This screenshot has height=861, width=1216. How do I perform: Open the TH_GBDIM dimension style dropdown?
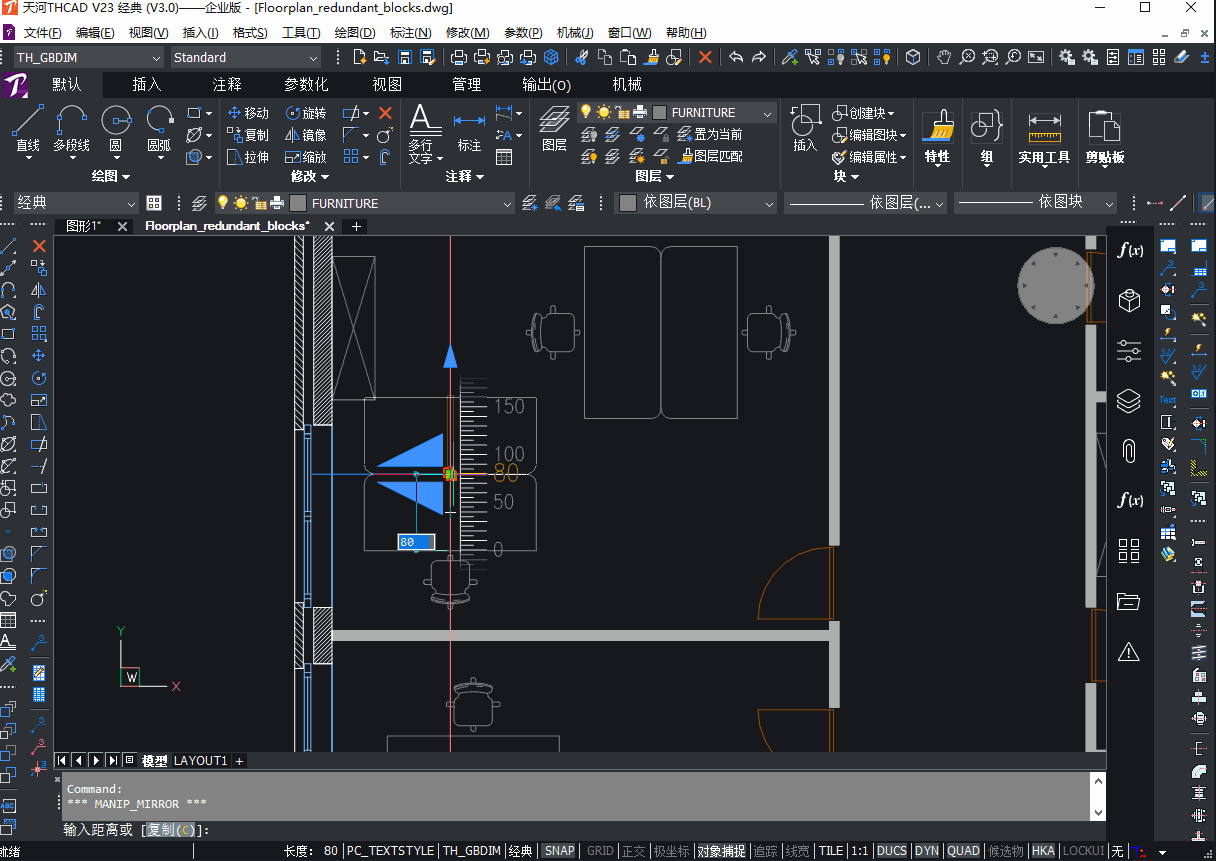[x=88, y=58]
